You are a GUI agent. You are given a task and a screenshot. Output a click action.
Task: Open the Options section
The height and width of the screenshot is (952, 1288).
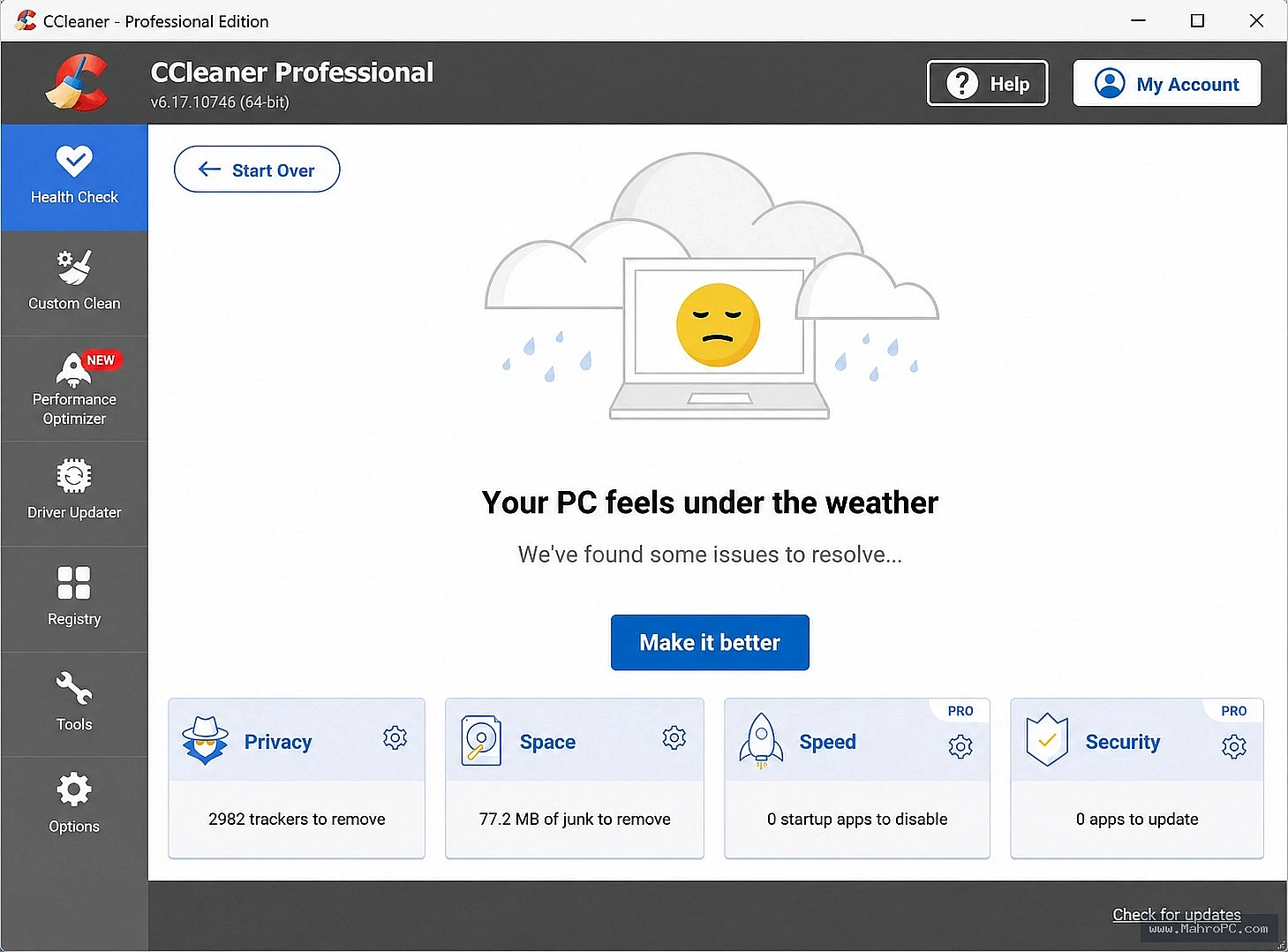74,805
